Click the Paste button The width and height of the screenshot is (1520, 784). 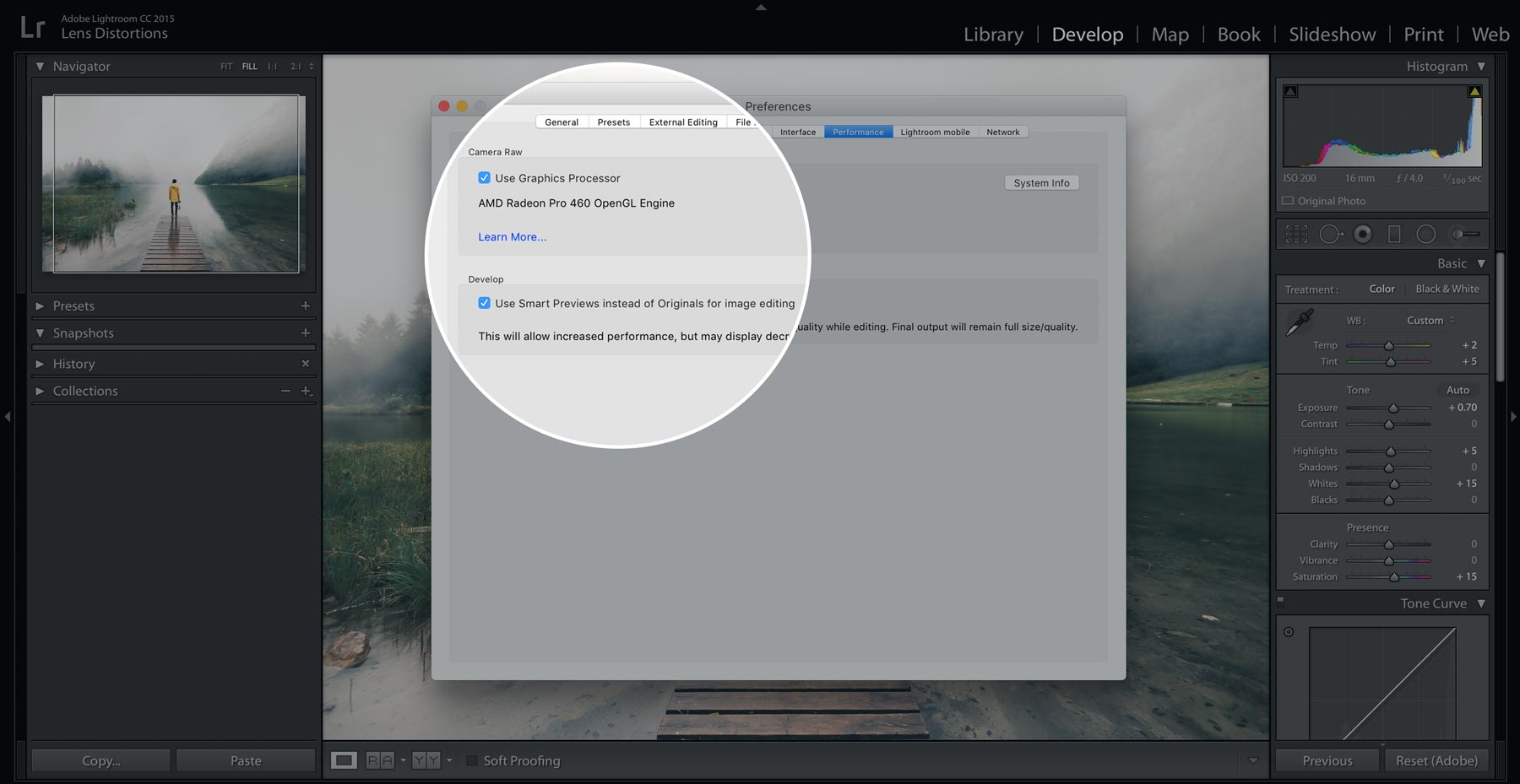(246, 760)
